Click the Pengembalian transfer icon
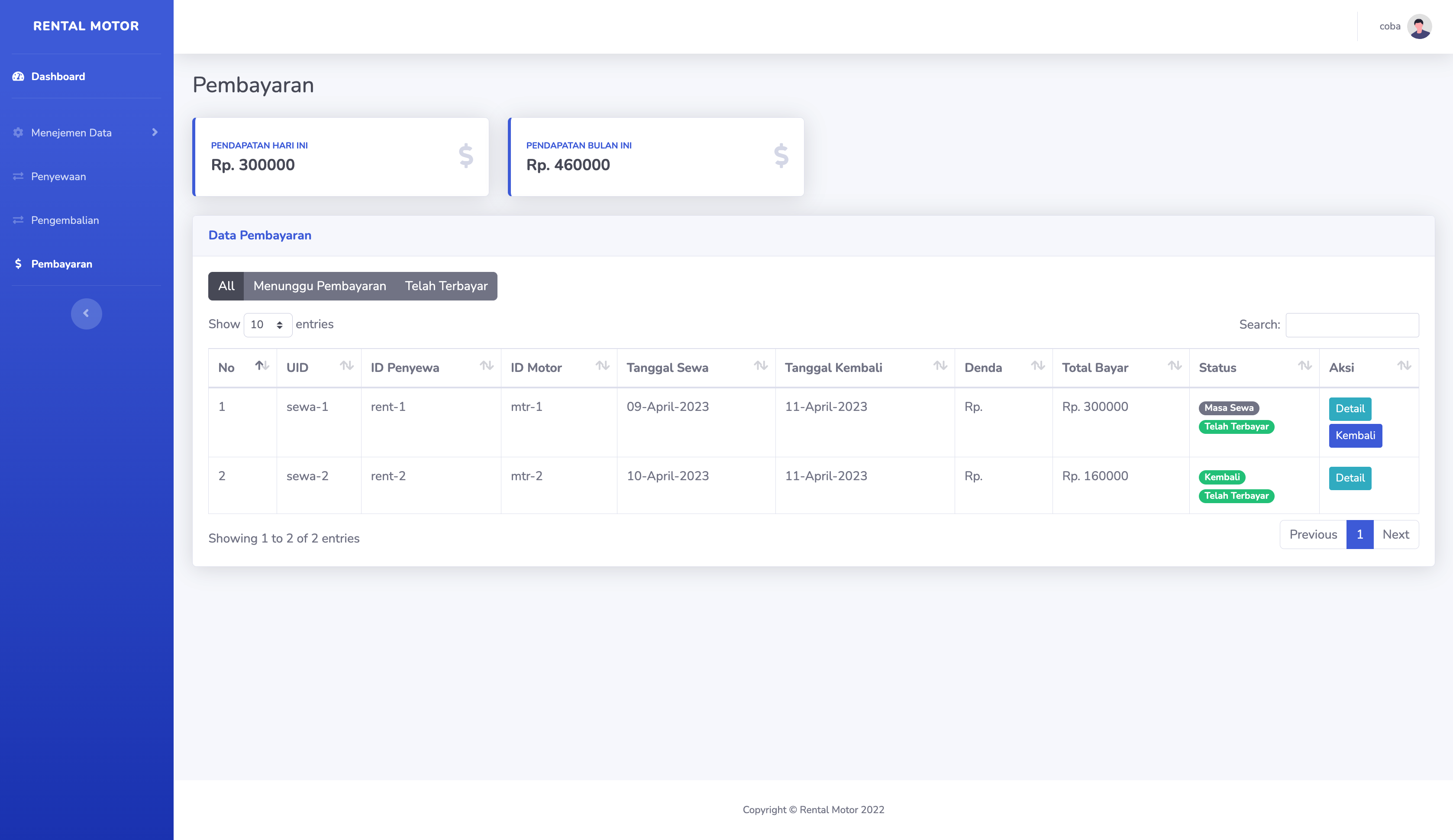This screenshot has width=1453, height=840. (x=17, y=220)
